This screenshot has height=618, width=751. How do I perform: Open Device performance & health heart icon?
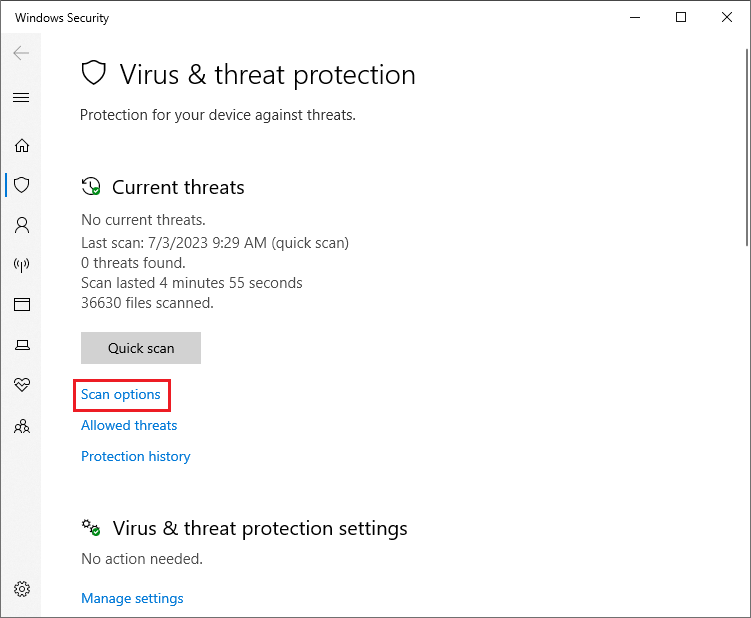pyautogui.click(x=22, y=384)
